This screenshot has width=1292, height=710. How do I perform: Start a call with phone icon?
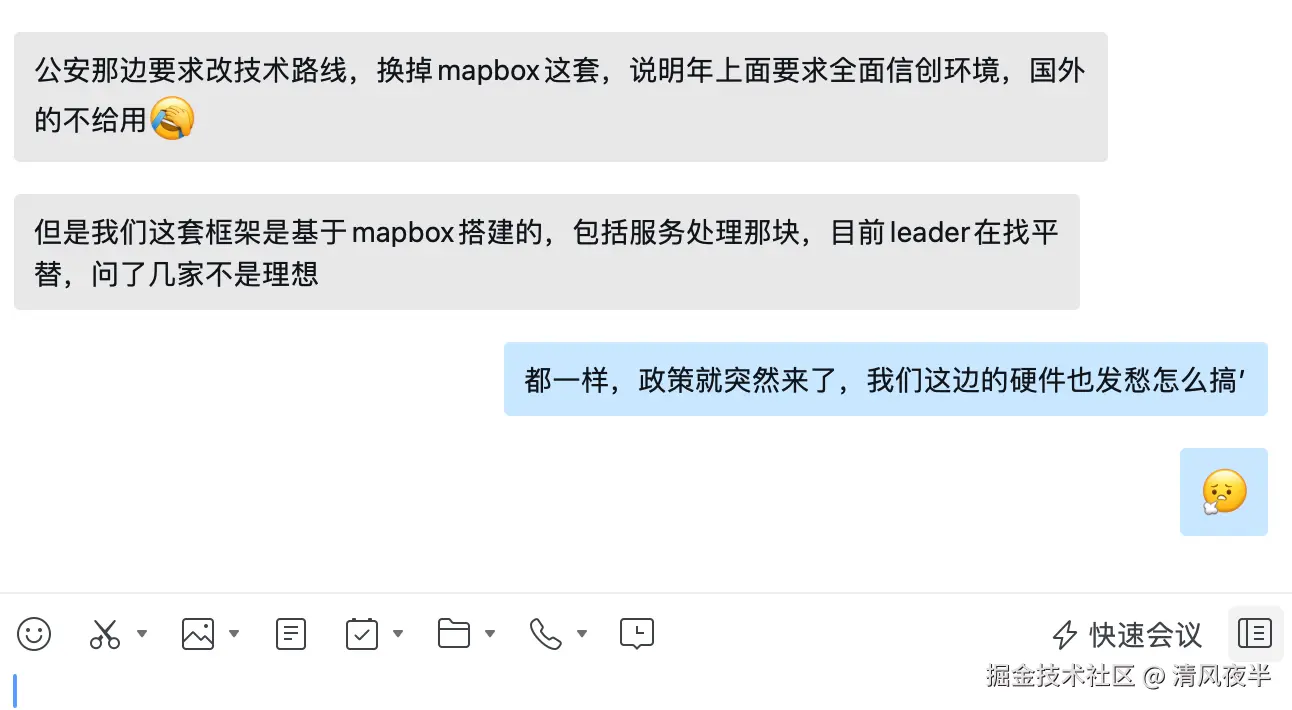click(546, 633)
